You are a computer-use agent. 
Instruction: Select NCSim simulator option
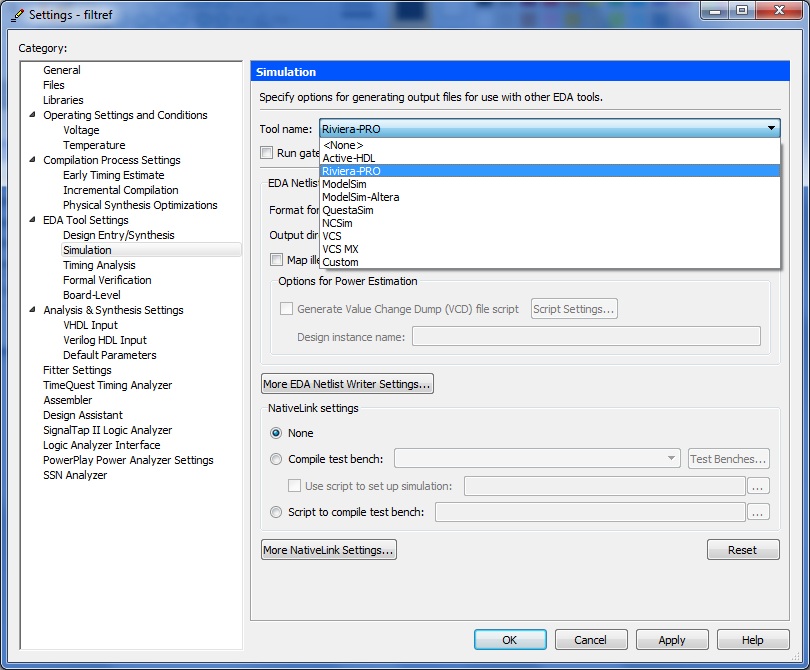pyautogui.click(x=550, y=223)
